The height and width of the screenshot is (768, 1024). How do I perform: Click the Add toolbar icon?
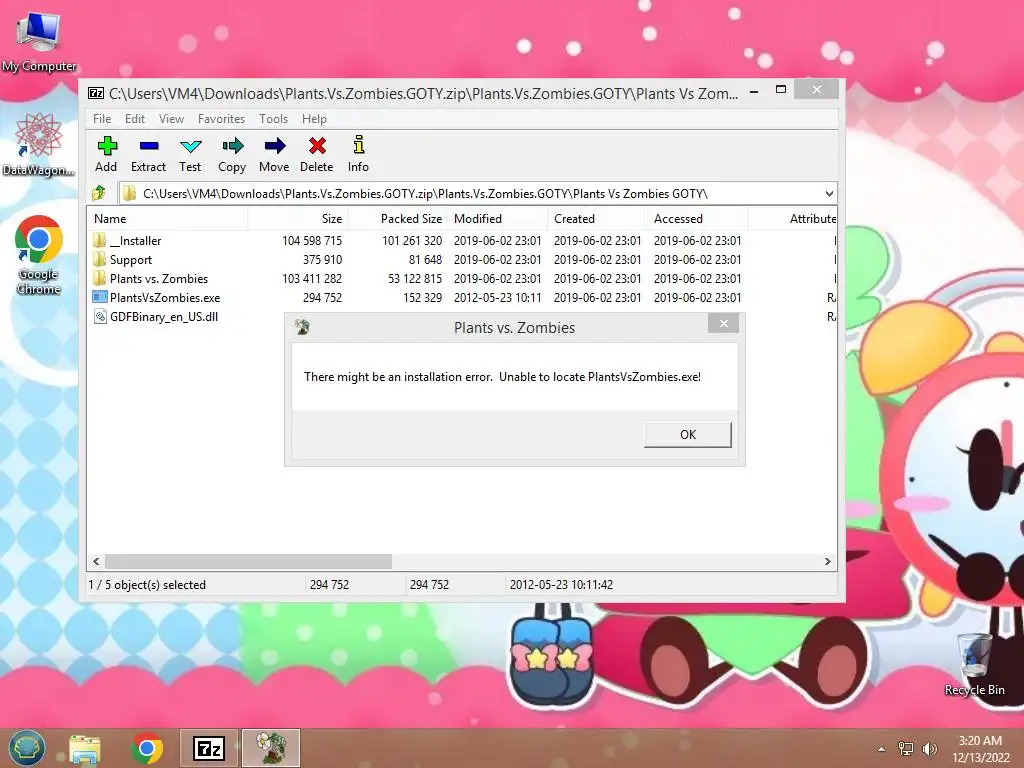106,146
